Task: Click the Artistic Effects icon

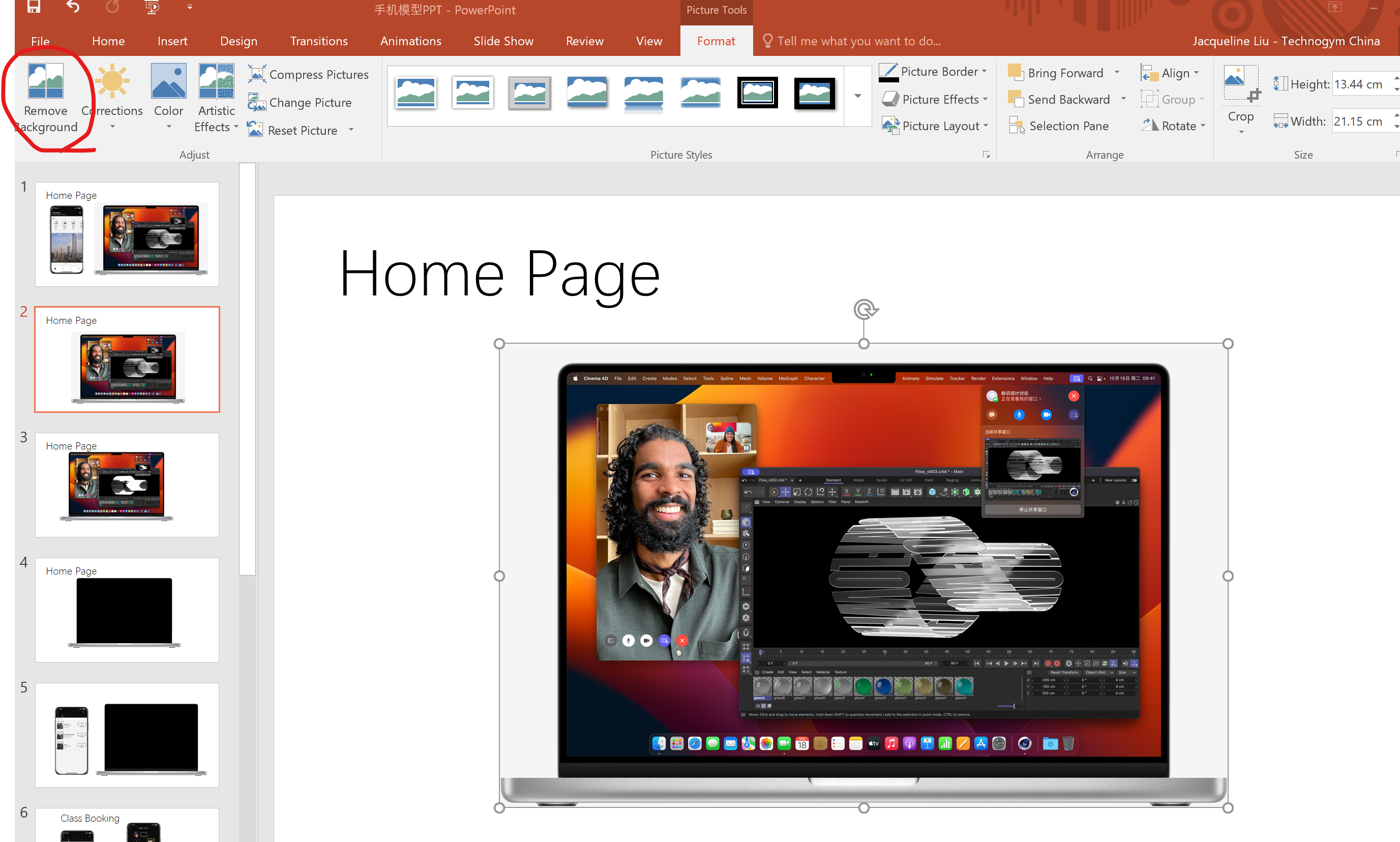Action: 216,81
